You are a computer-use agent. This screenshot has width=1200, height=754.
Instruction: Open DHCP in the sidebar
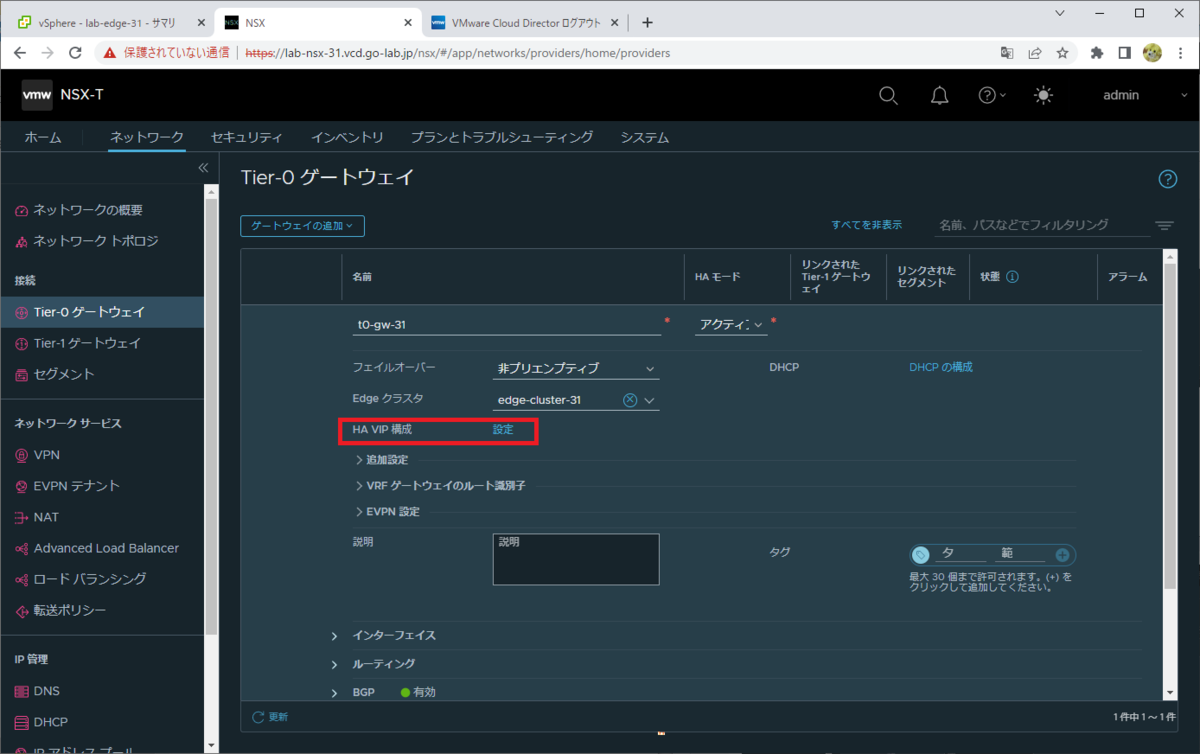click(51, 722)
